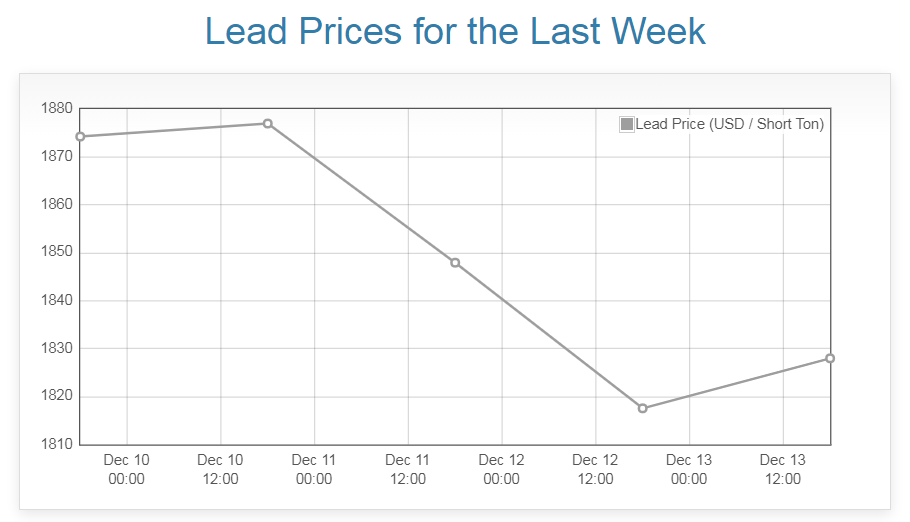Click the lowest data point near 1817
The image size is (910, 522).
642,408
